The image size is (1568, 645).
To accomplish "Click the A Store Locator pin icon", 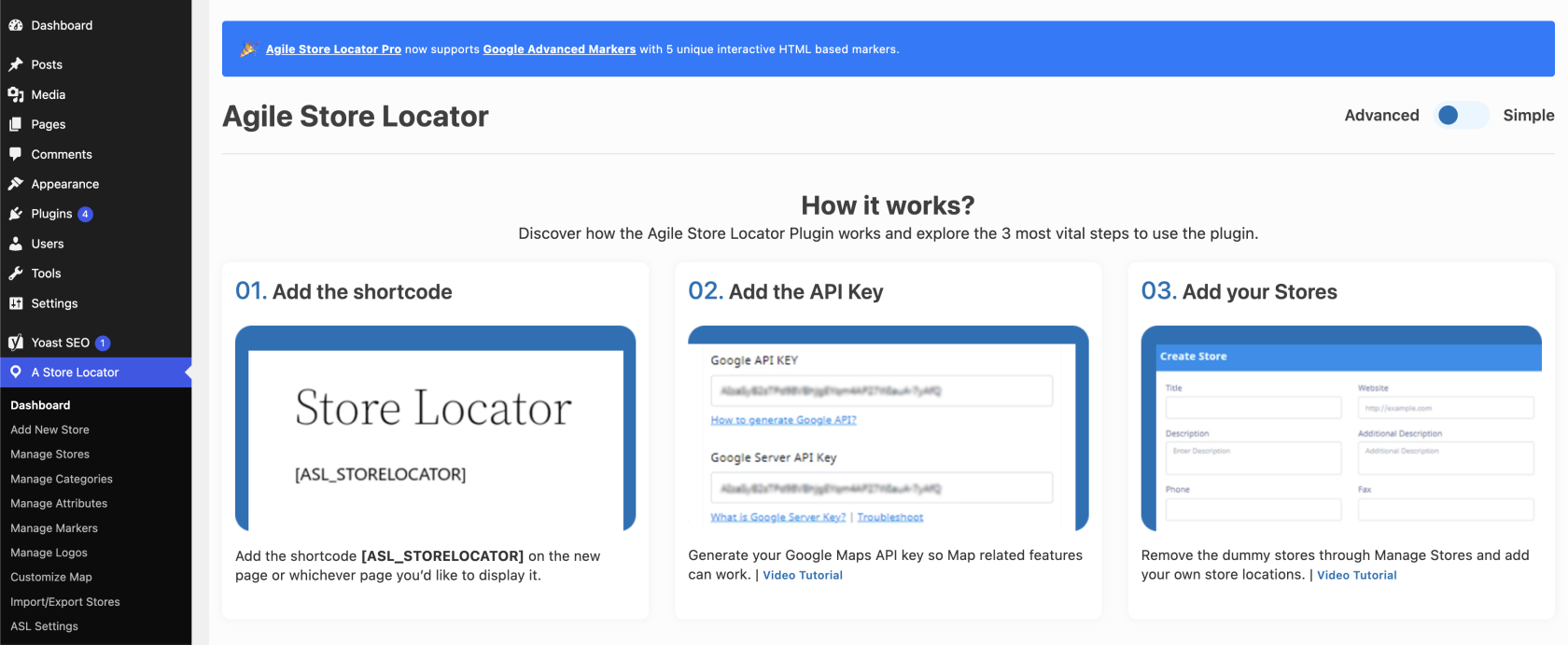I will [x=16, y=372].
